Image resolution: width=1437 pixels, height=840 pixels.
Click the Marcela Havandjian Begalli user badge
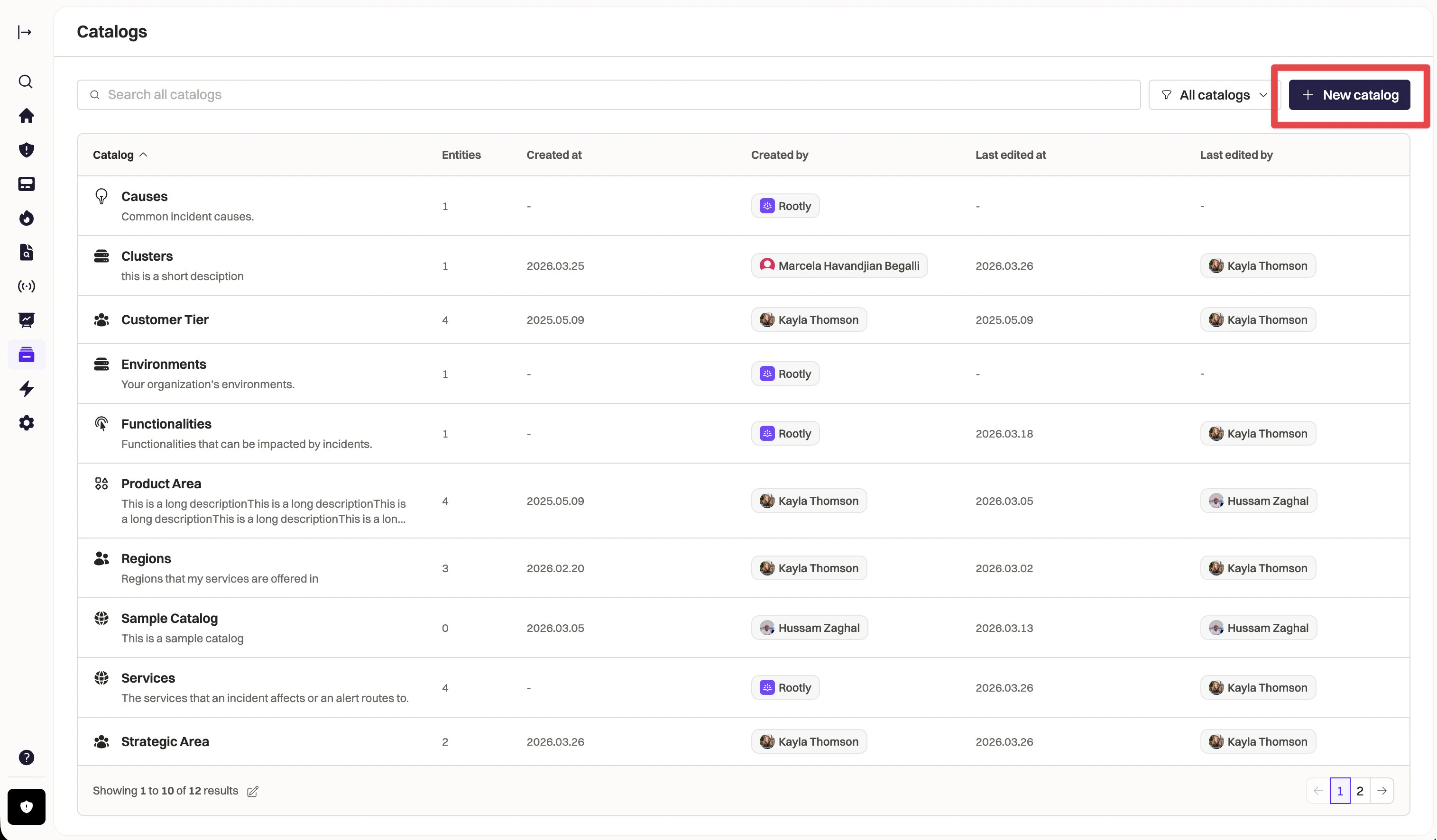(x=839, y=265)
